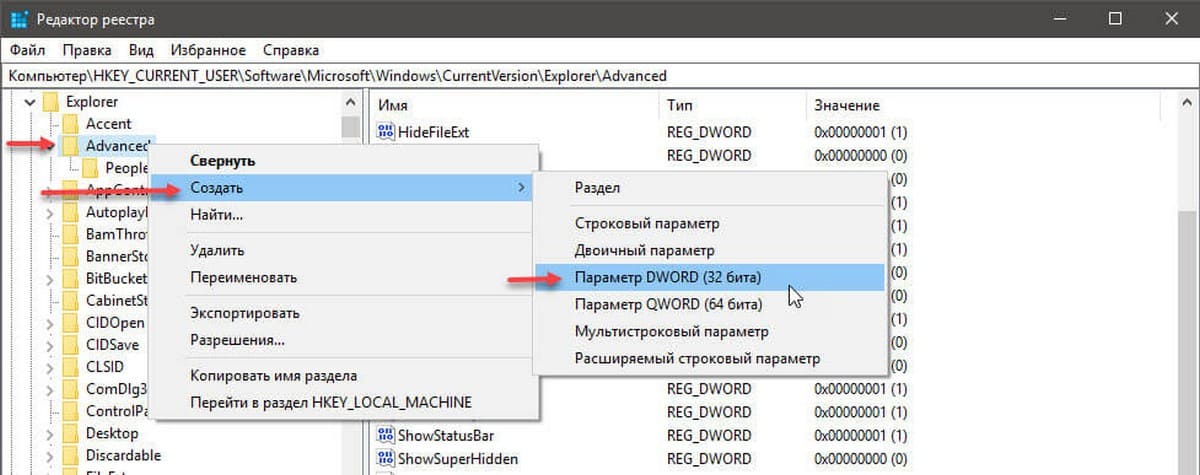Open the Избранное menu
Image resolution: width=1200 pixels, height=475 pixels.
(x=208, y=50)
